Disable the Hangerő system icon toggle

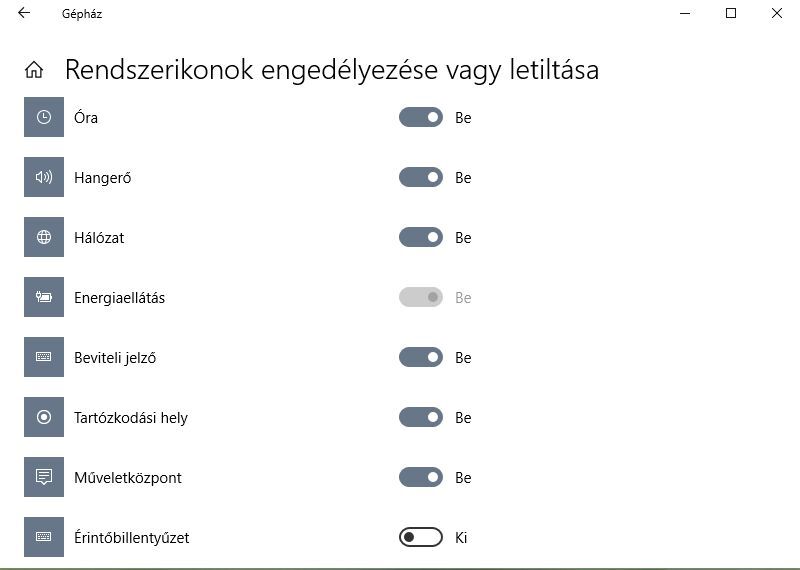pyautogui.click(x=421, y=178)
